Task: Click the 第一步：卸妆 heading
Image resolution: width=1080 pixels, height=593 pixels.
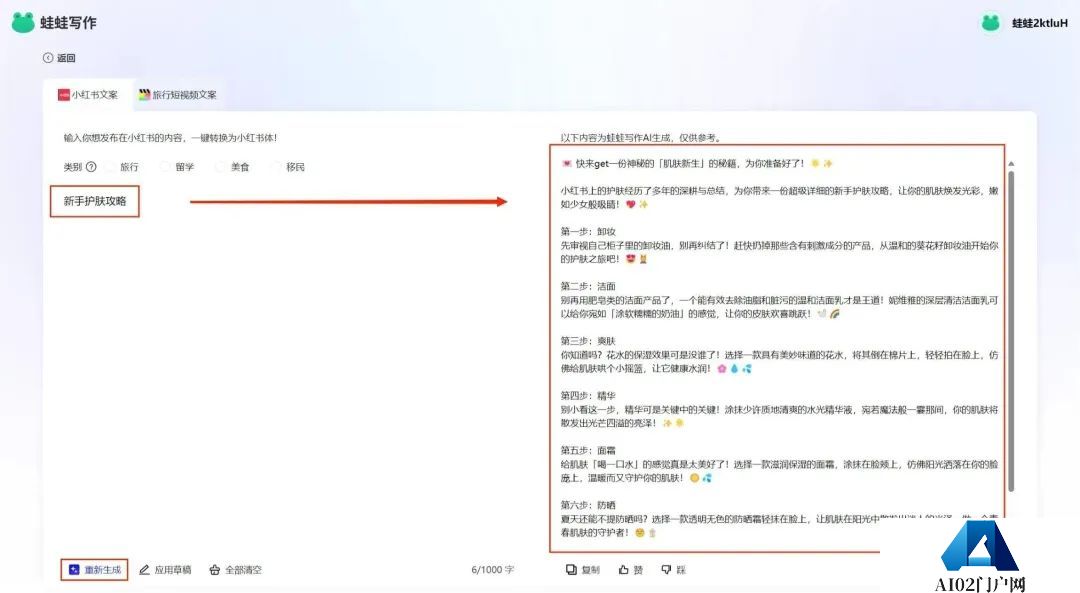Action: tap(588, 231)
